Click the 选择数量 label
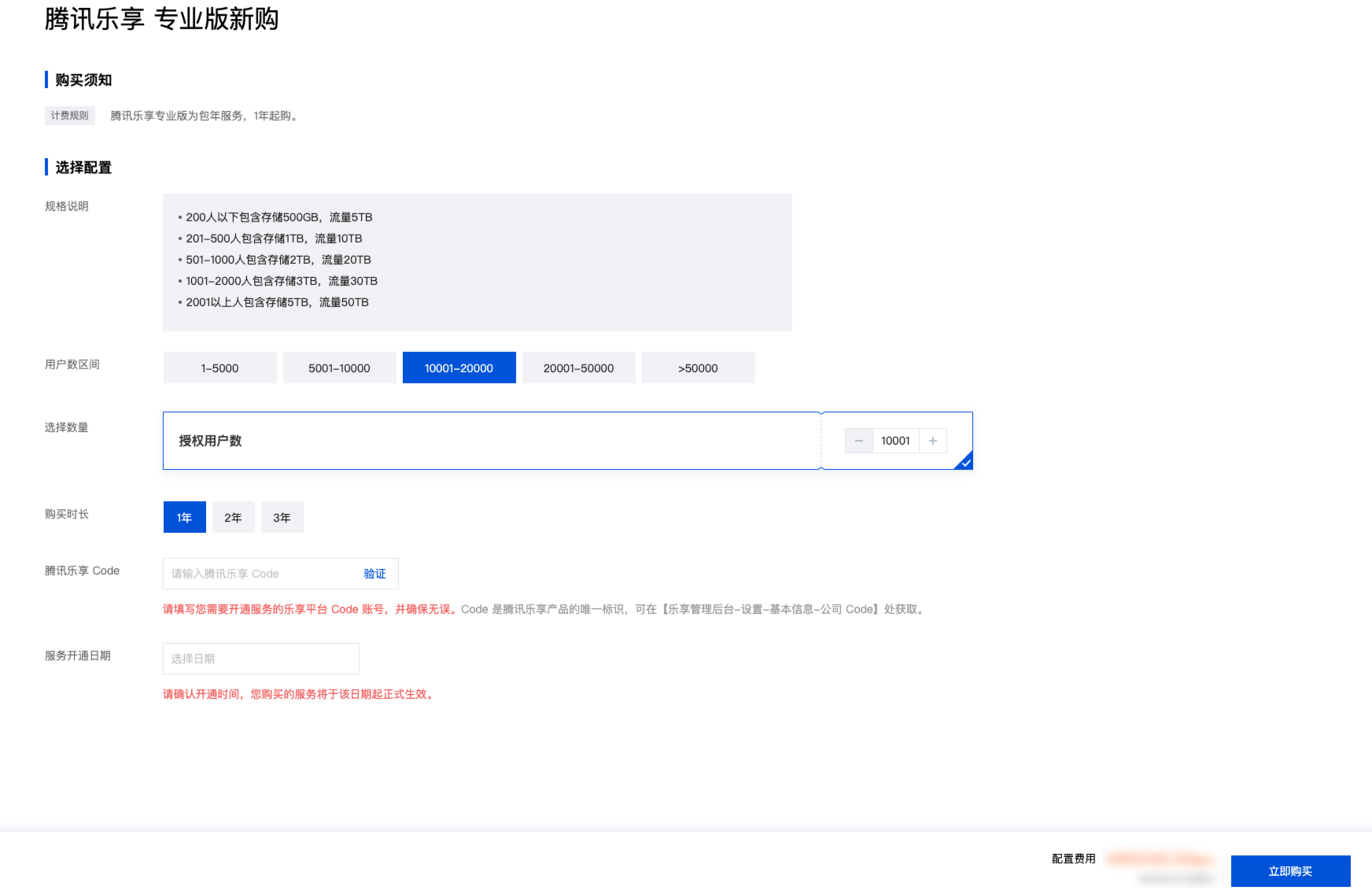 [x=67, y=427]
